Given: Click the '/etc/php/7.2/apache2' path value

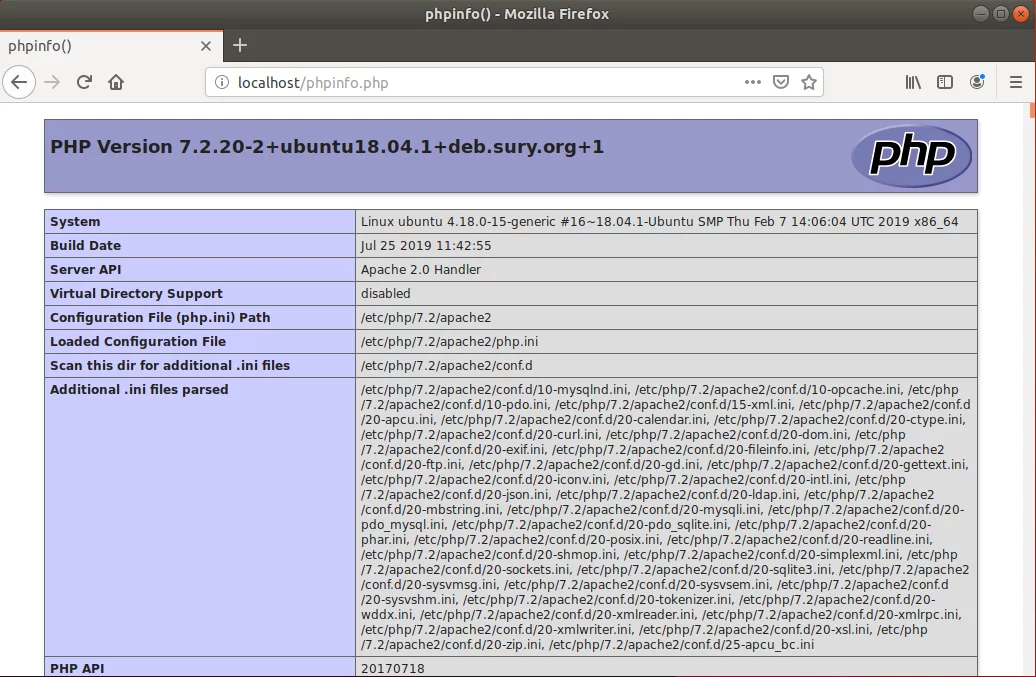Looking at the screenshot, I should [426, 318].
